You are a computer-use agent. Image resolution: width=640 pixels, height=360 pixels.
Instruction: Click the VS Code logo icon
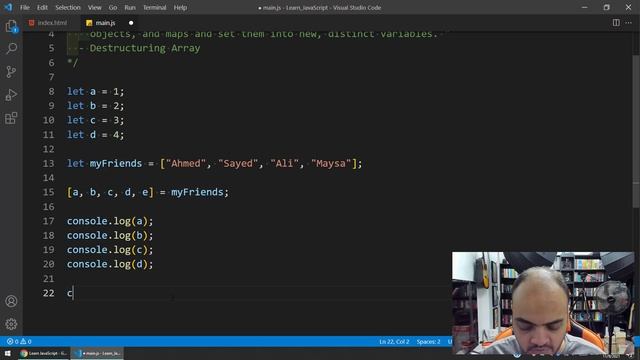(8, 7)
